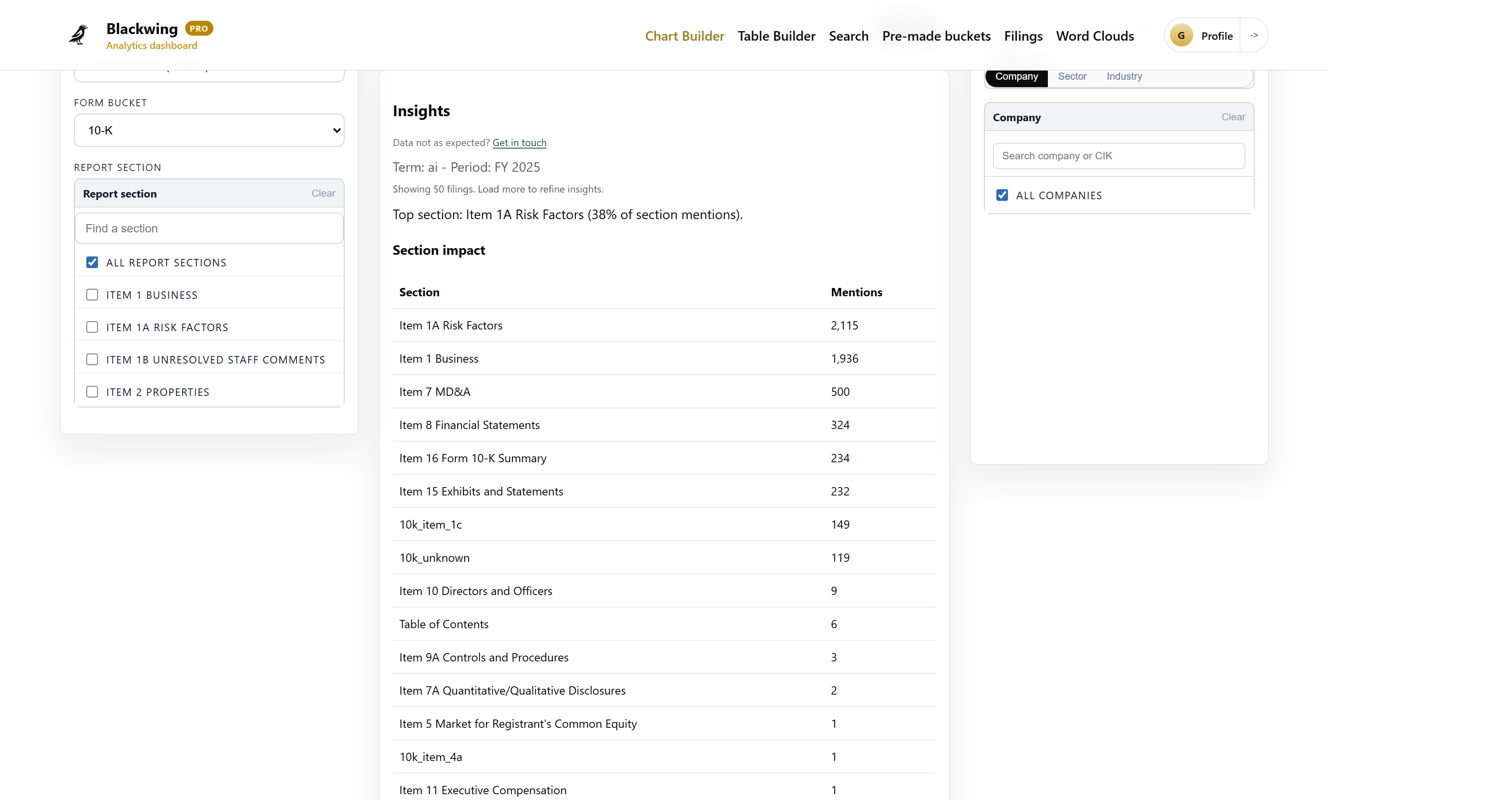Click the Search company or CIK field
The height and width of the screenshot is (800, 1512).
pyautogui.click(x=1118, y=156)
